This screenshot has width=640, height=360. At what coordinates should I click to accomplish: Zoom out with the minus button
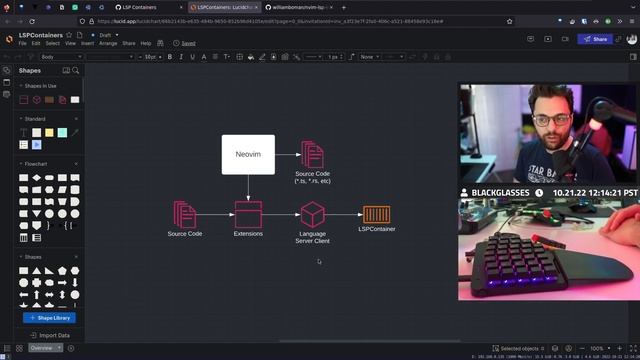(582, 349)
